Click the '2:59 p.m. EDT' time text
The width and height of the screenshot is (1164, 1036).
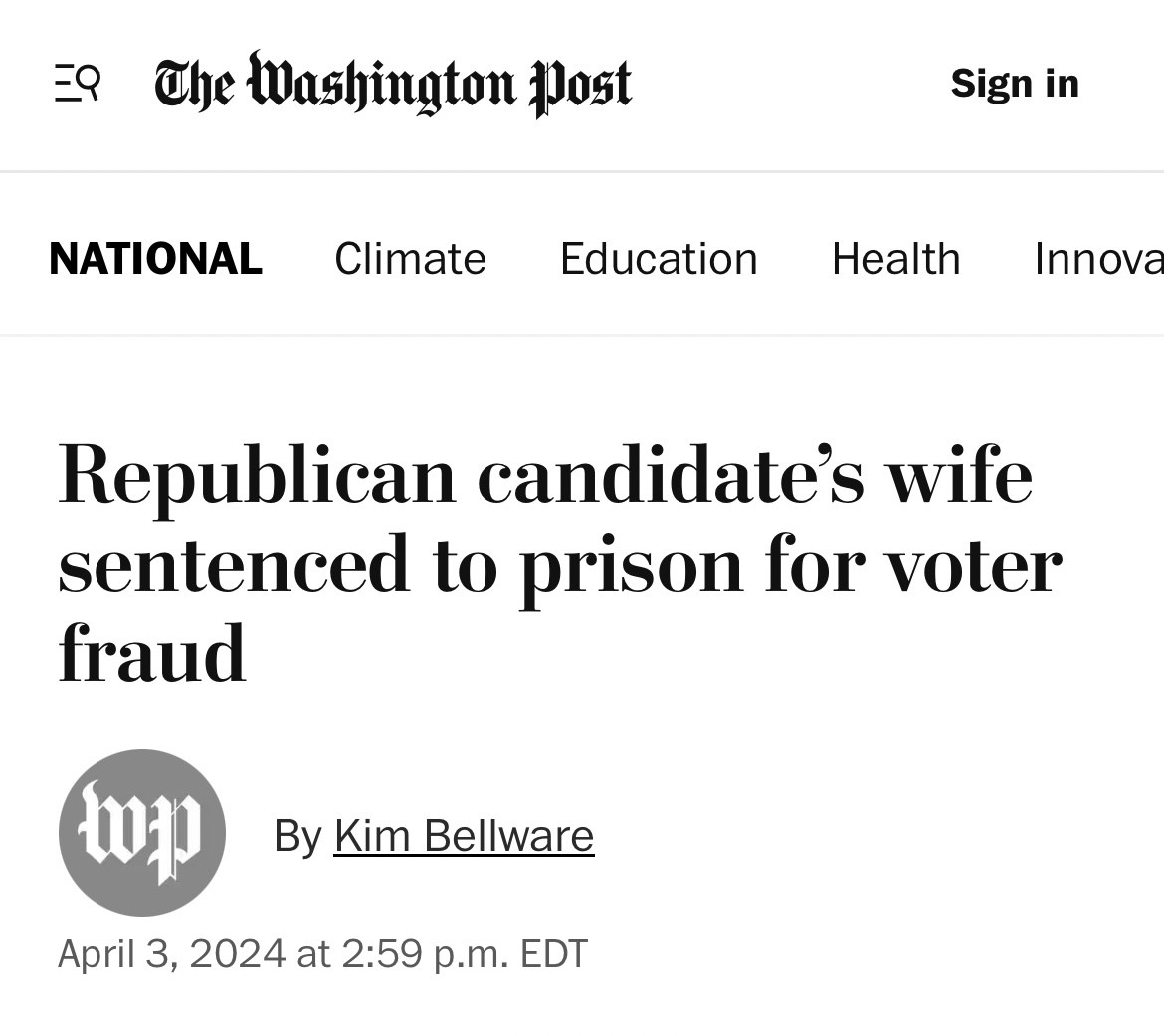click(x=465, y=953)
